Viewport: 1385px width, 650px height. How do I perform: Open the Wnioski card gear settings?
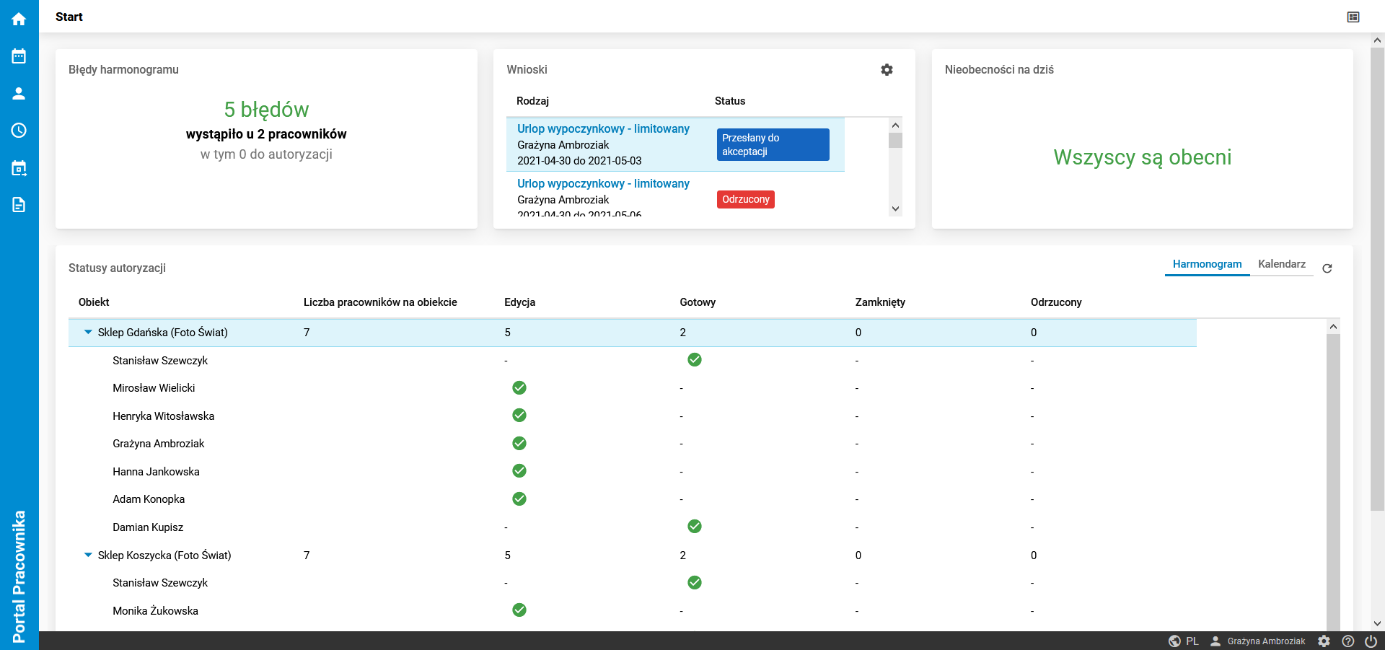[x=886, y=70]
